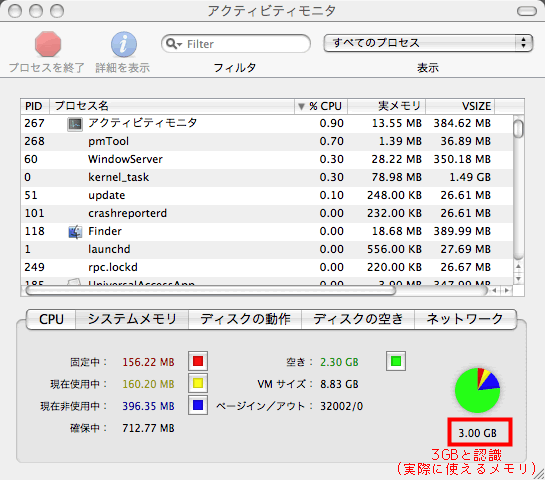Click the 156.22 MB wired value
This screenshot has height=480, width=545.
point(148,362)
